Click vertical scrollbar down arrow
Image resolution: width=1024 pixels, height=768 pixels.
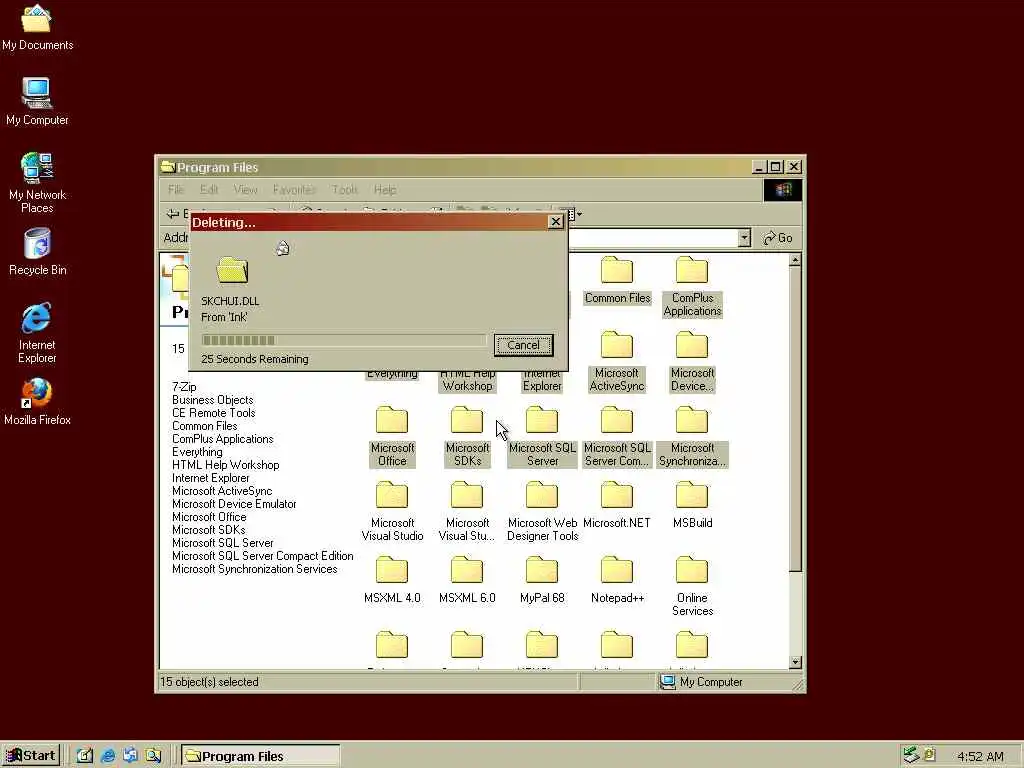pos(795,662)
